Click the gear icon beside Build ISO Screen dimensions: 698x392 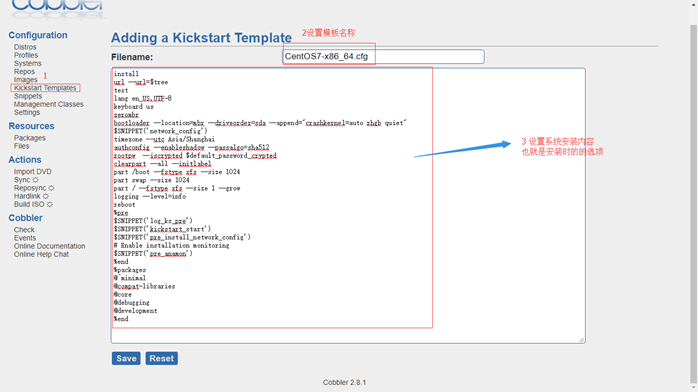coord(49,205)
